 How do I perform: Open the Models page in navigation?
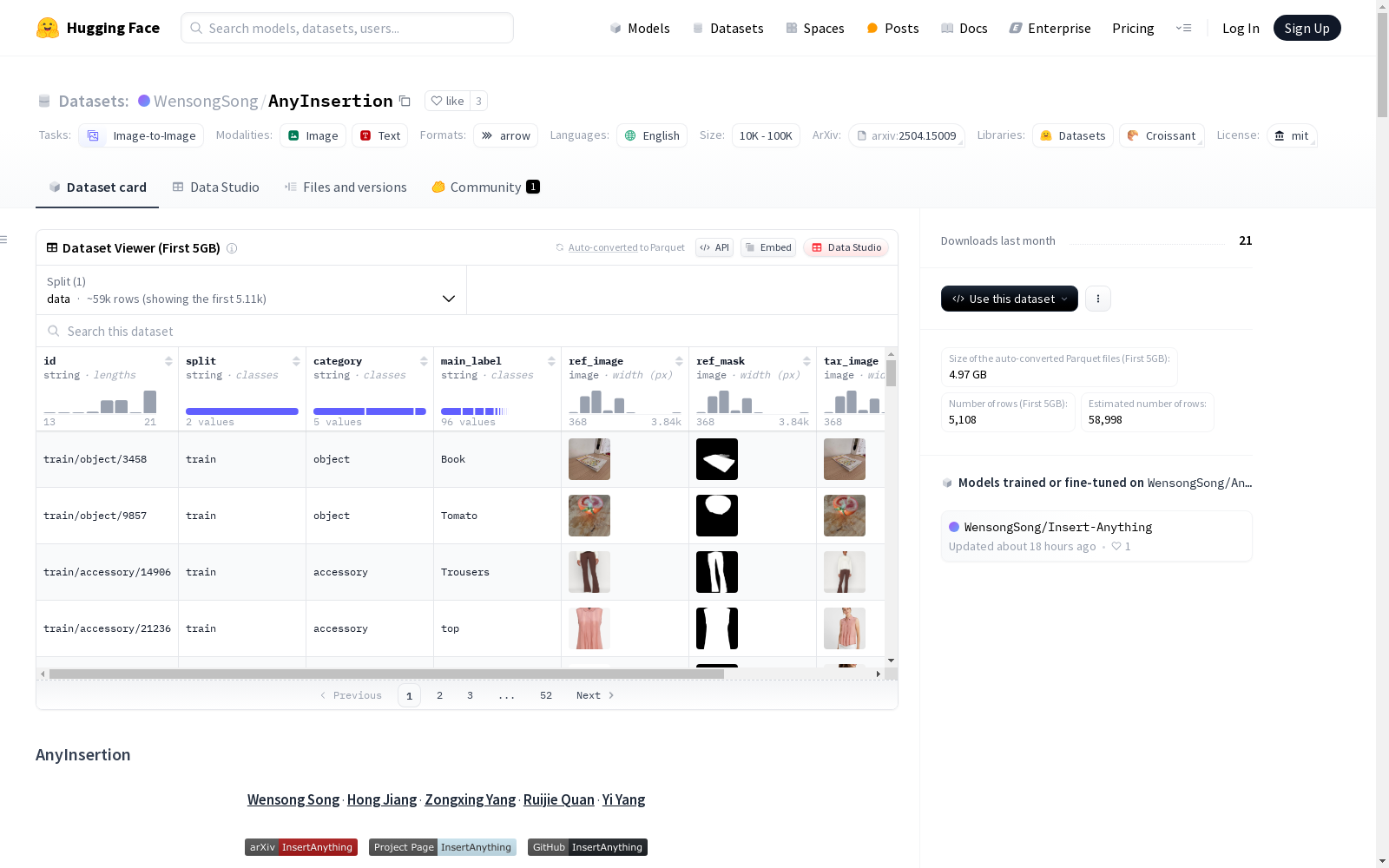click(x=640, y=28)
